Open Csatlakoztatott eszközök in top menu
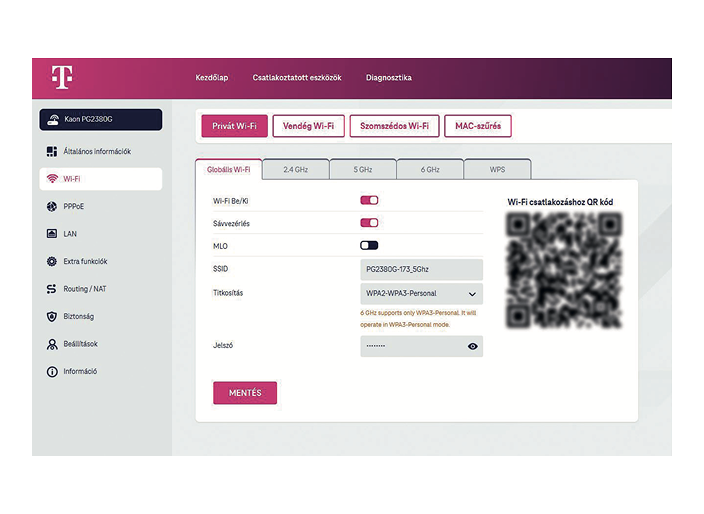Image resolution: width=704 pixels, height=514 pixels. pyautogui.click(x=297, y=78)
